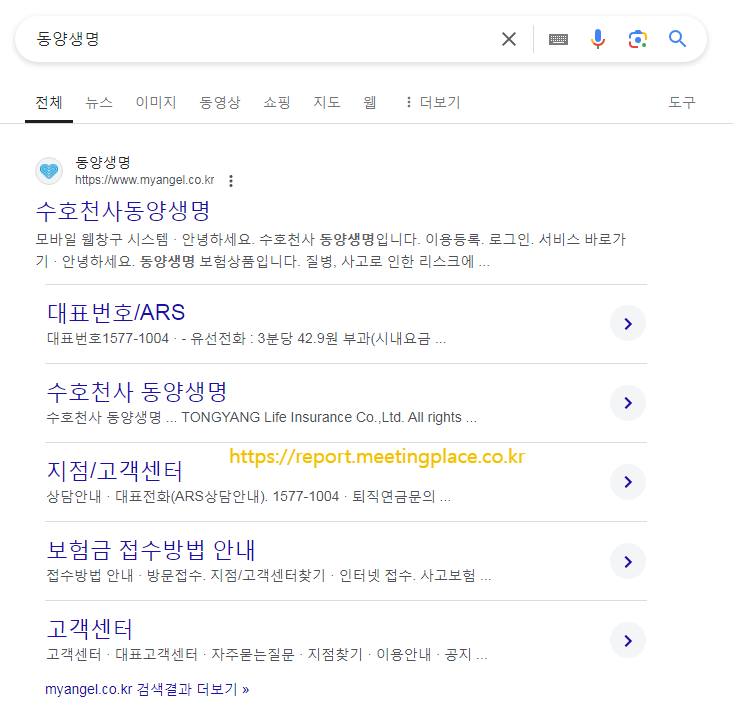Expand the chevron for 수호천사 동양생명 sitelink

(x=628, y=403)
